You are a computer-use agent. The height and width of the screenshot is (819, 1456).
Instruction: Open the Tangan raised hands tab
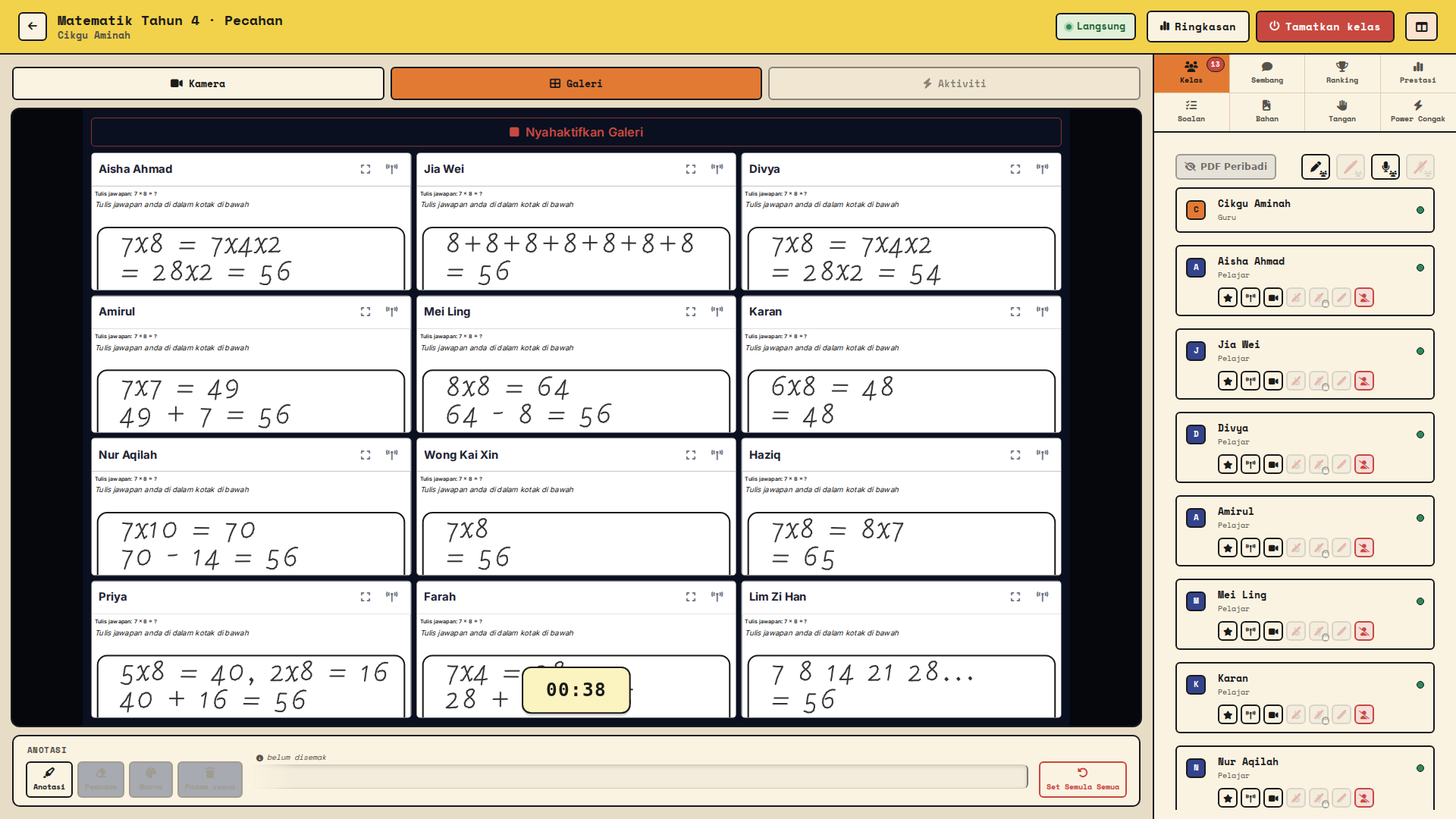click(x=1342, y=111)
